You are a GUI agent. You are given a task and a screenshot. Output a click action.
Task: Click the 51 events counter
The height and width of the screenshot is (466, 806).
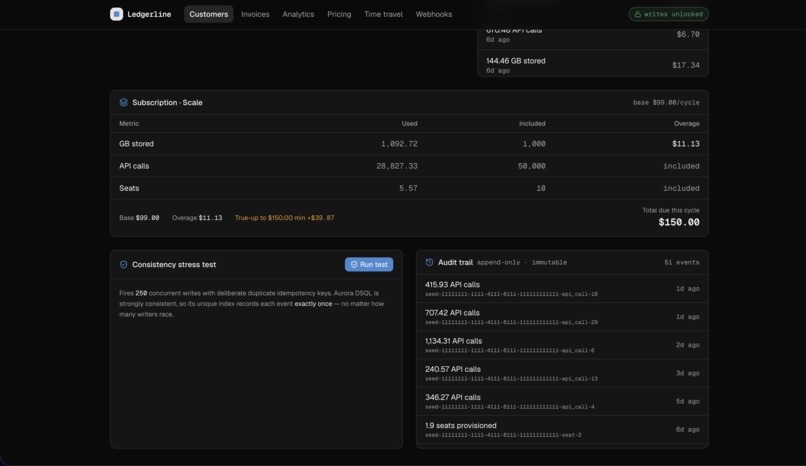682,263
